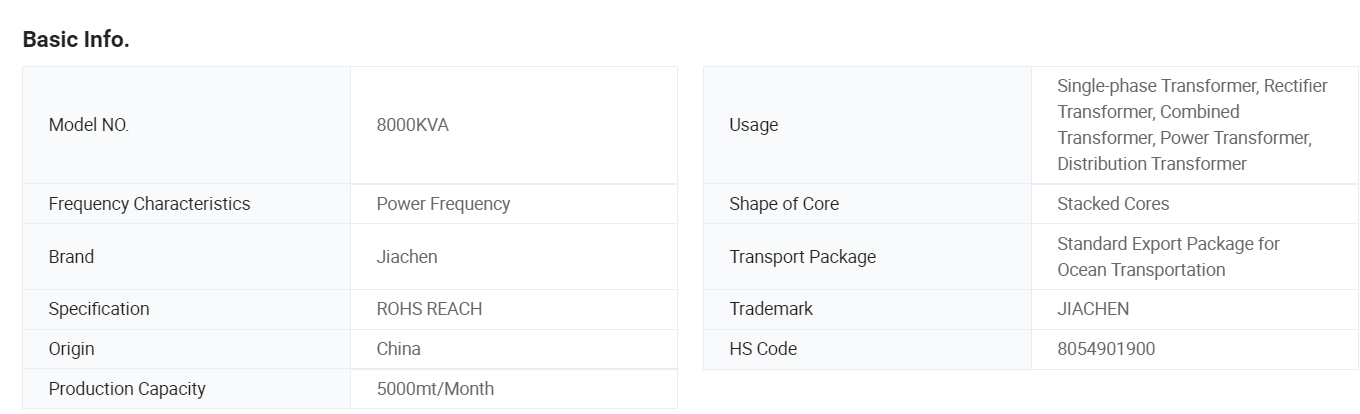Click the Model NO. label cell
Image resolution: width=1360 pixels, height=414 pixels.
click(89, 125)
